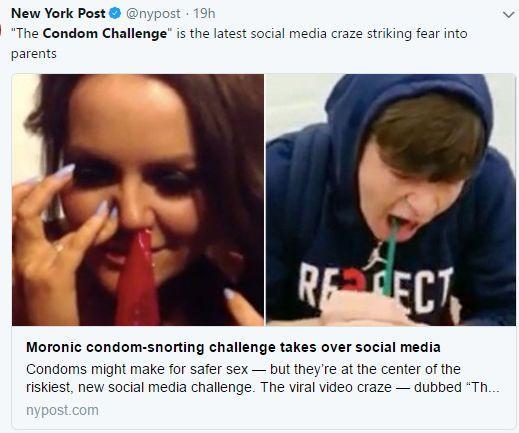Open the Moronic condom-snorting challenge headline
The width and height of the screenshot is (519, 433).
point(233,347)
